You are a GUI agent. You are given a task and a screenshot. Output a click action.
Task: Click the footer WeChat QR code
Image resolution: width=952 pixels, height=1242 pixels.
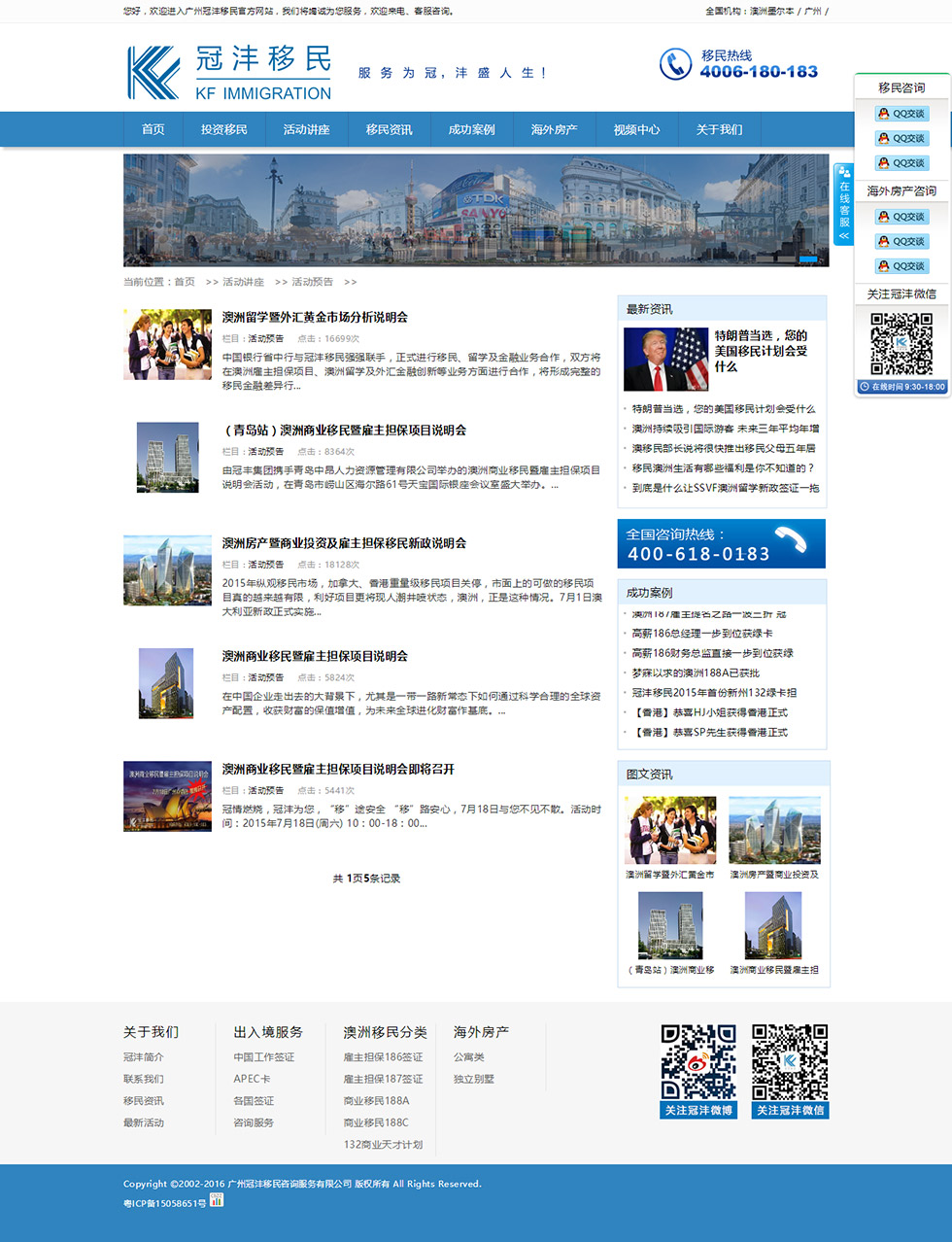click(x=790, y=1061)
